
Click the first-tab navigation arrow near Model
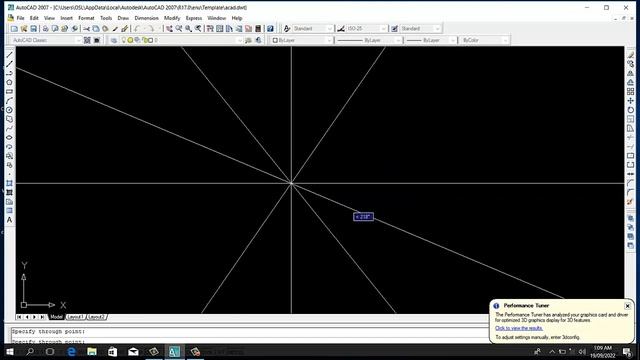[x=19, y=317]
